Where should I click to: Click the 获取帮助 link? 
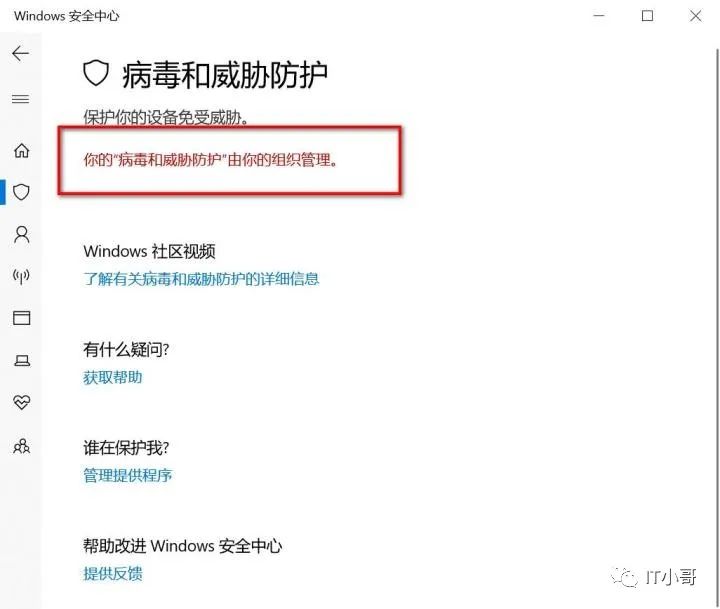click(x=113, y=377)
